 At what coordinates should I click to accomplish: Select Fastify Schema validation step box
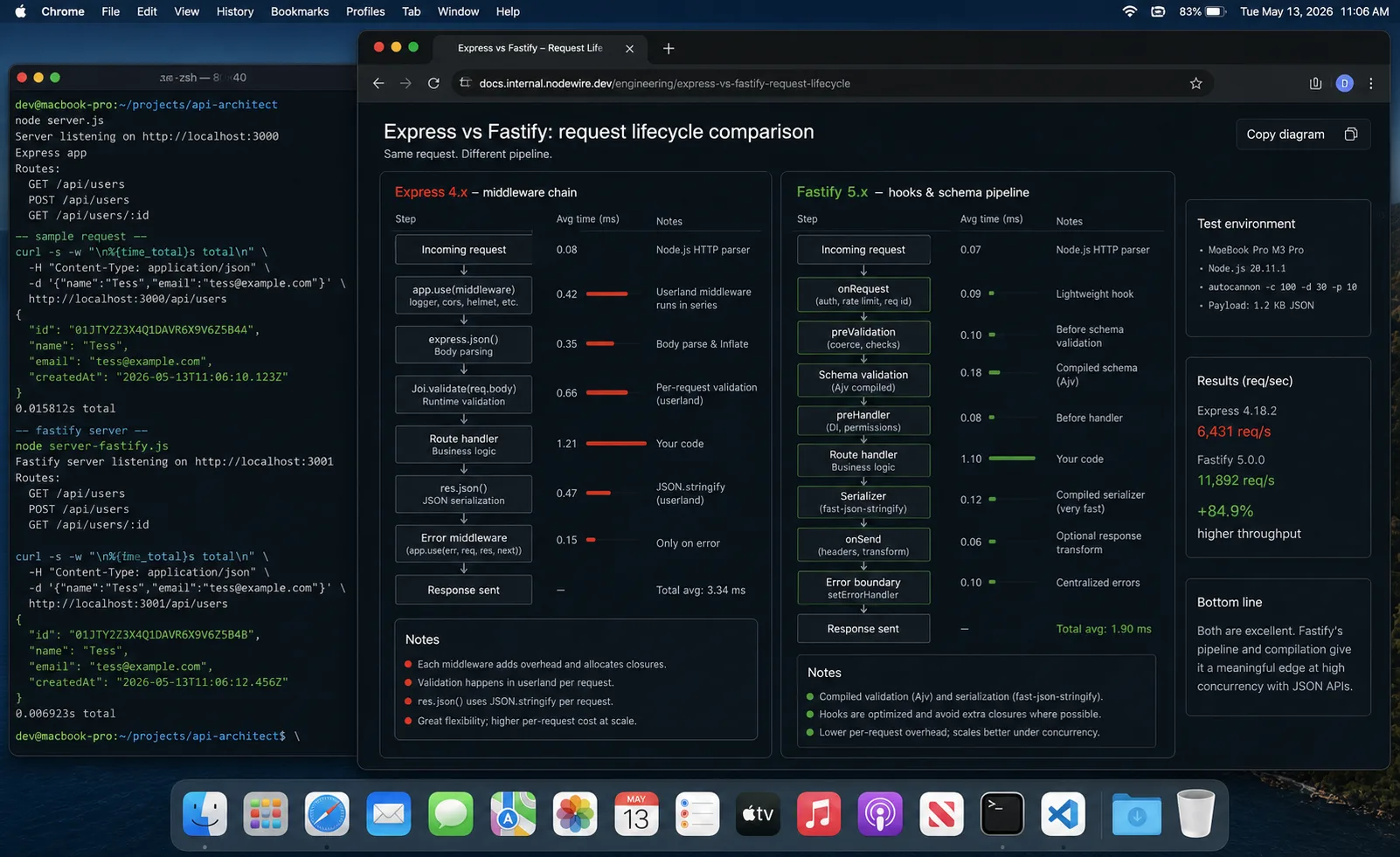[863, 380]
